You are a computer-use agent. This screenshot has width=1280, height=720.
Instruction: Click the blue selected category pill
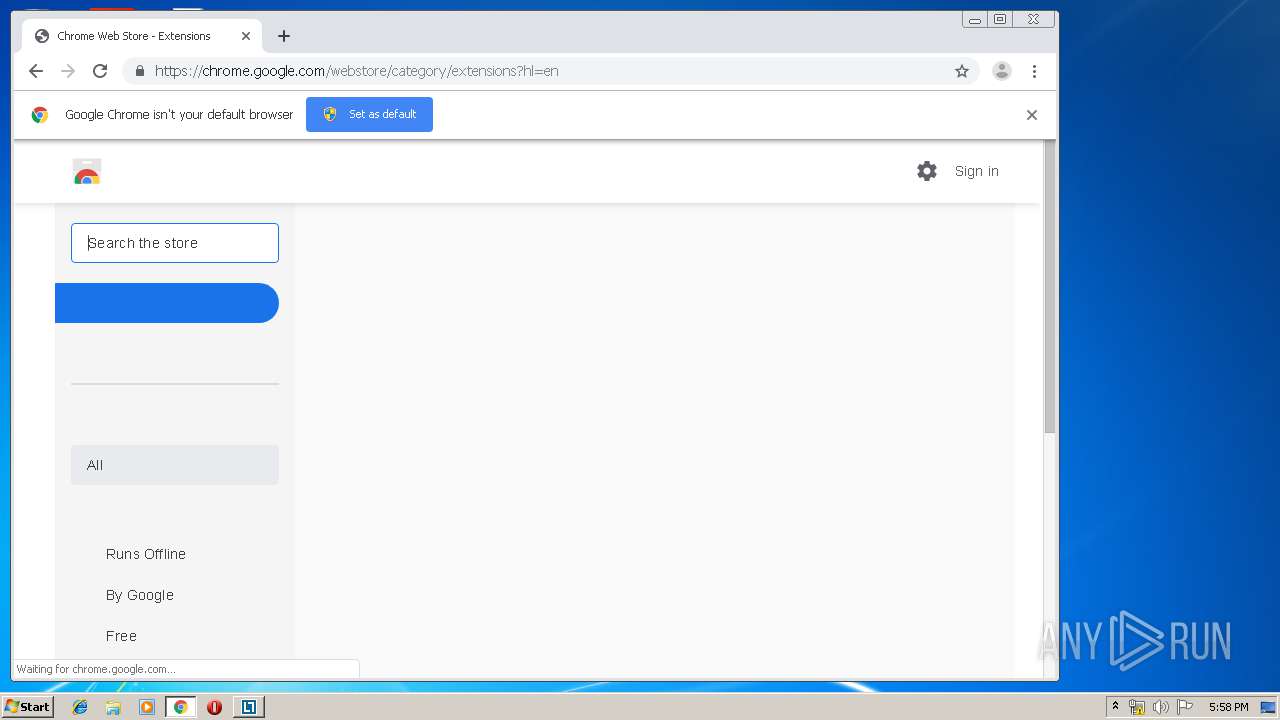(166, 303)
